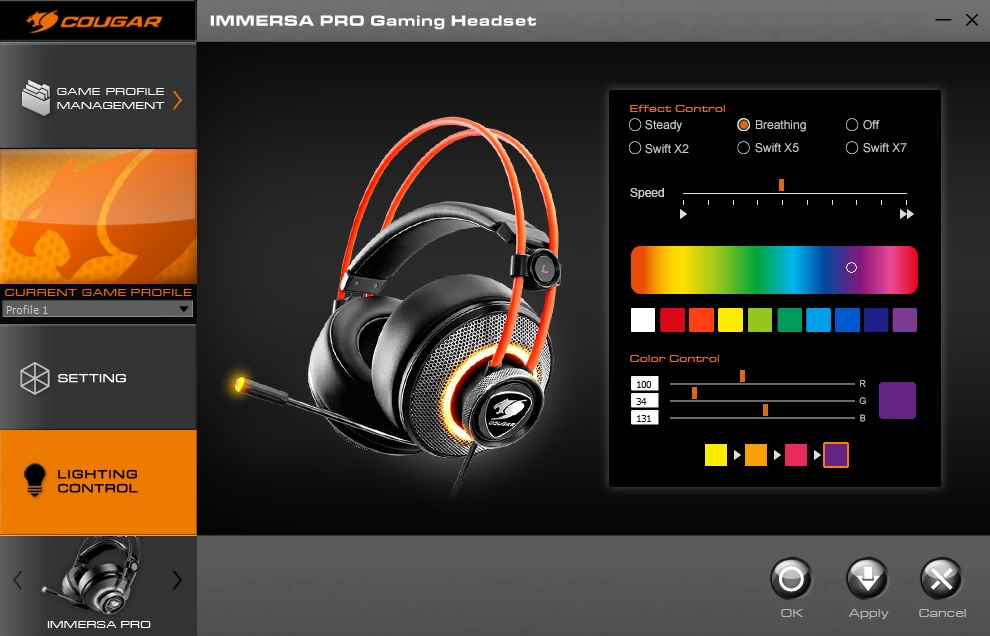
Task: Click the Game Profile Management chevron arrow
Action: 178,100
